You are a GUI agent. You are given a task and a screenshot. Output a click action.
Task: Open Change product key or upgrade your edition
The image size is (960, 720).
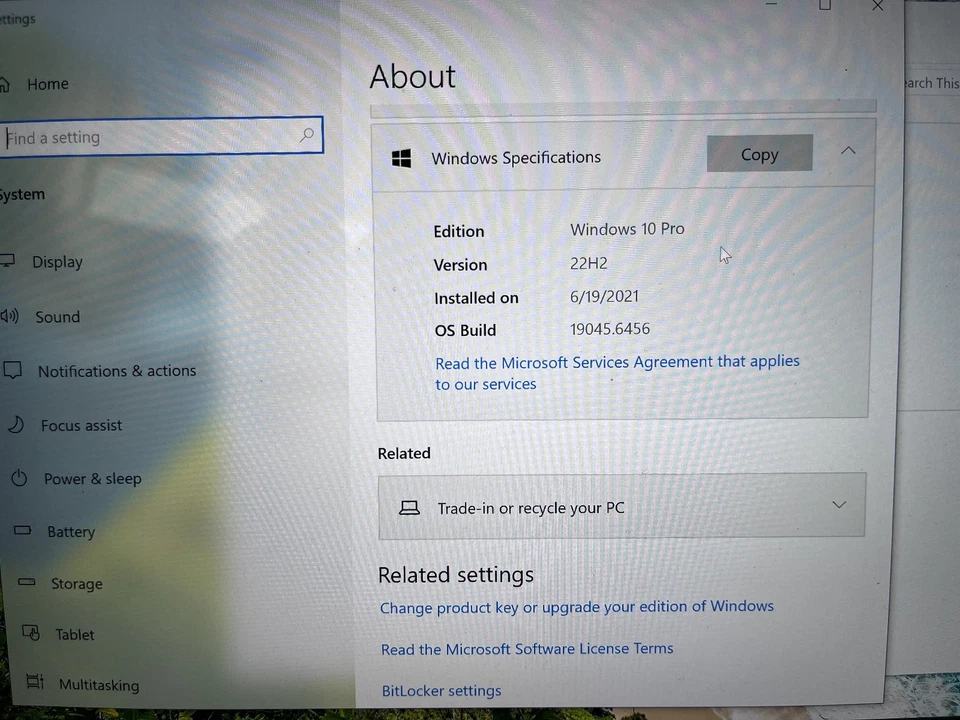[x=576, y=606]
